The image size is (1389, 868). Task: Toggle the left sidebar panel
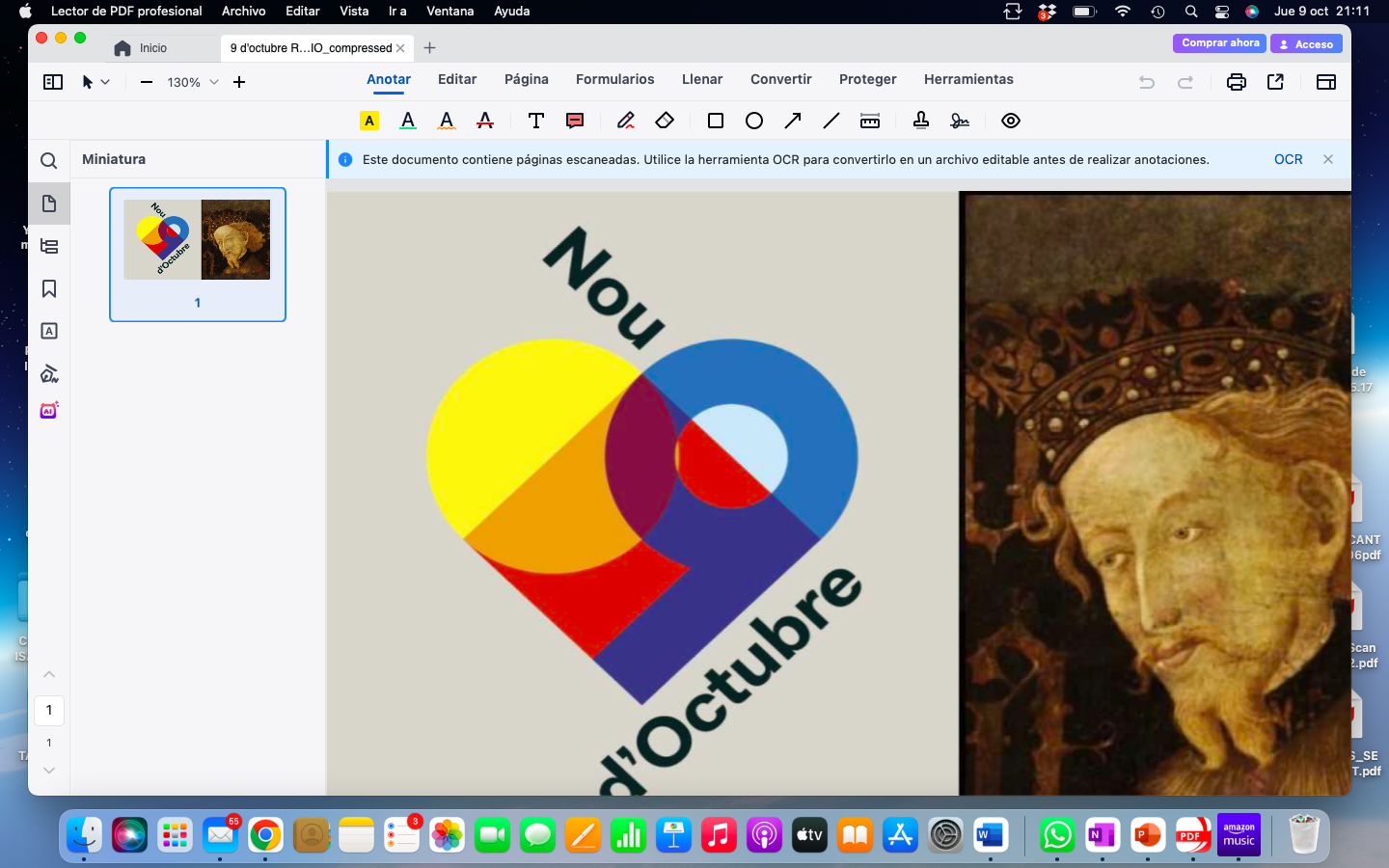click(x=53, y=82)
